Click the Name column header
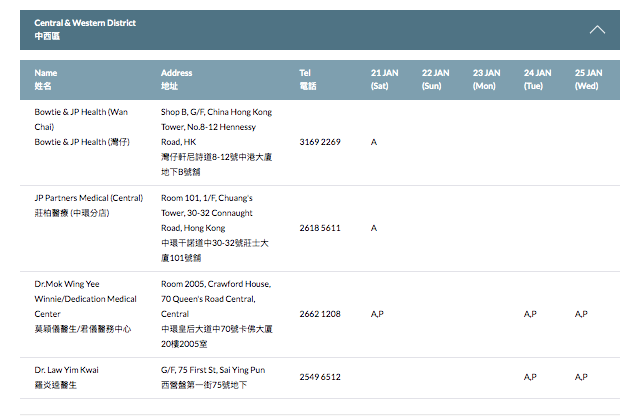 pyautogui.click(x=46, y=80)
